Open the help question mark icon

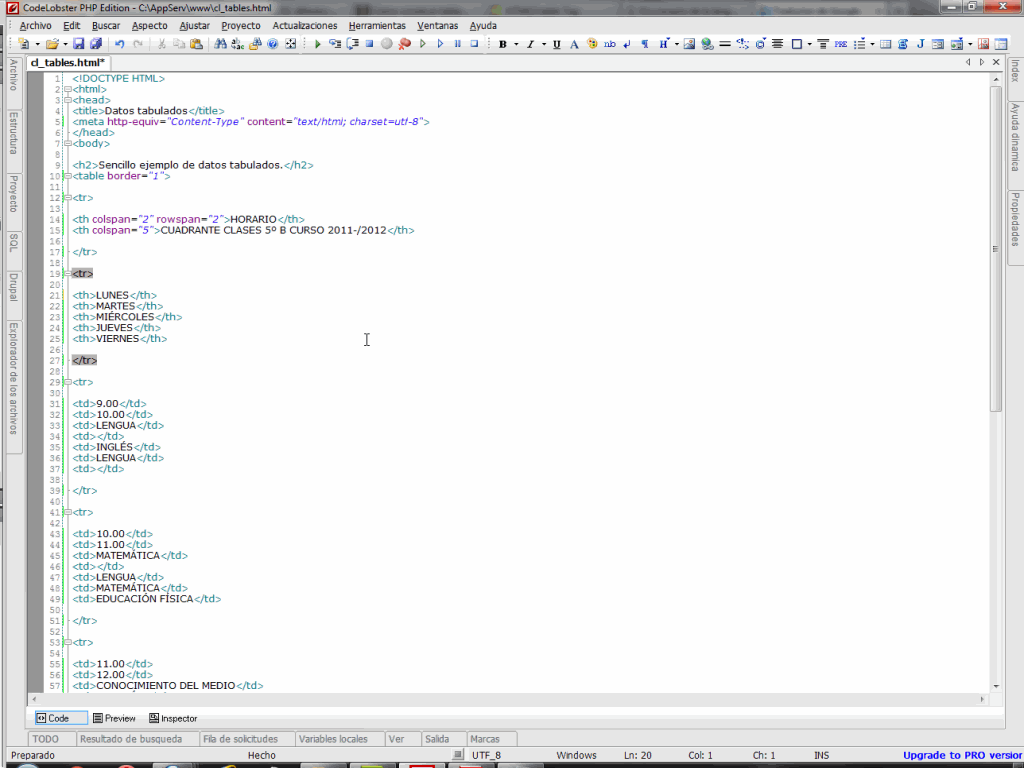(272, 44)
